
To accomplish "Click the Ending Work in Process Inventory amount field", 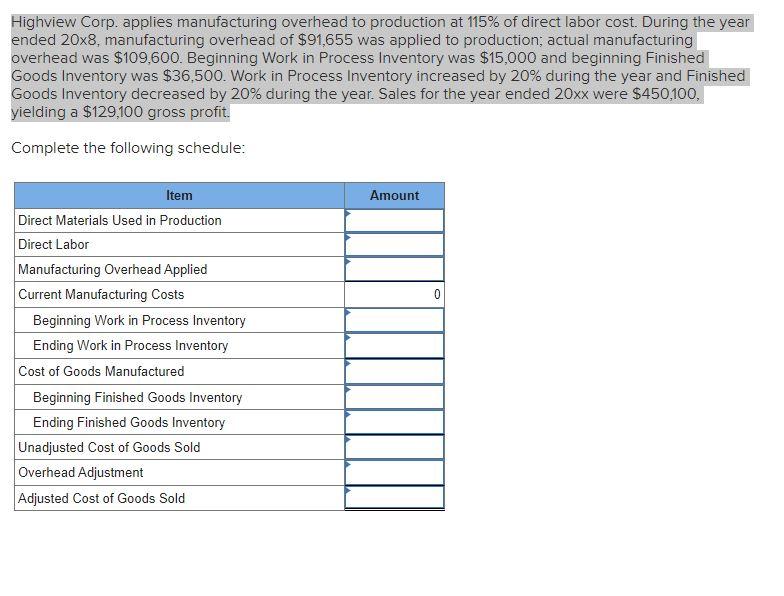I will point(394,346).
